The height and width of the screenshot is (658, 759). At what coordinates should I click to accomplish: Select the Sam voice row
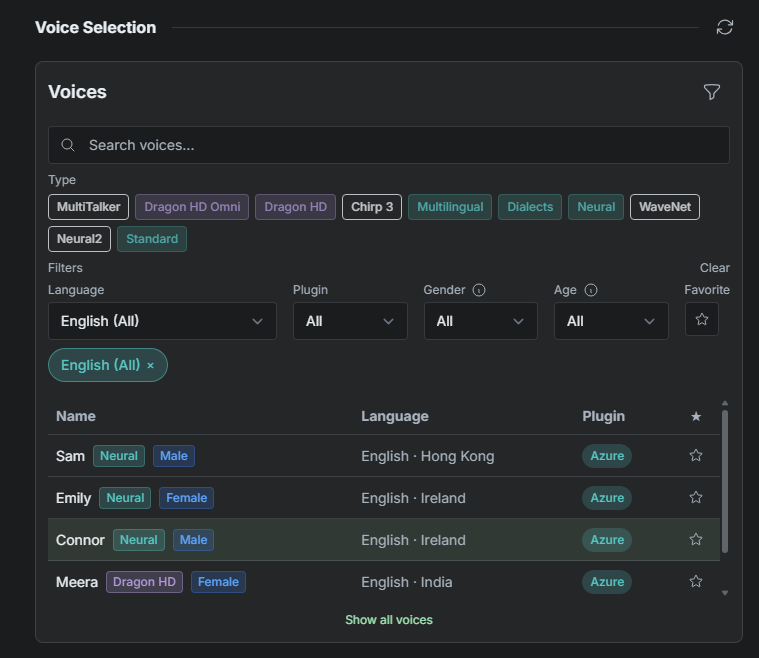(384, 456)
